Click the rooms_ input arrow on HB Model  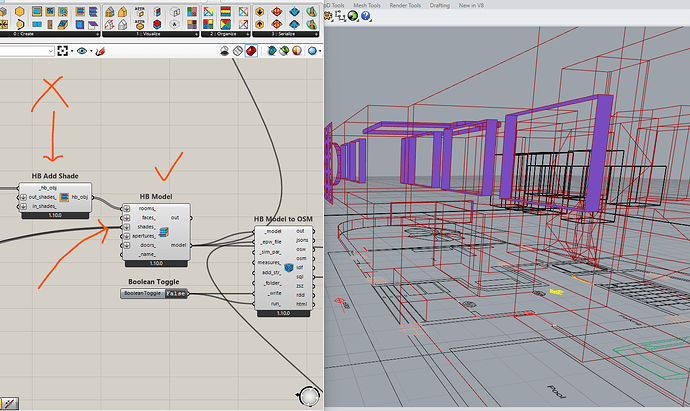click(127, 209)
